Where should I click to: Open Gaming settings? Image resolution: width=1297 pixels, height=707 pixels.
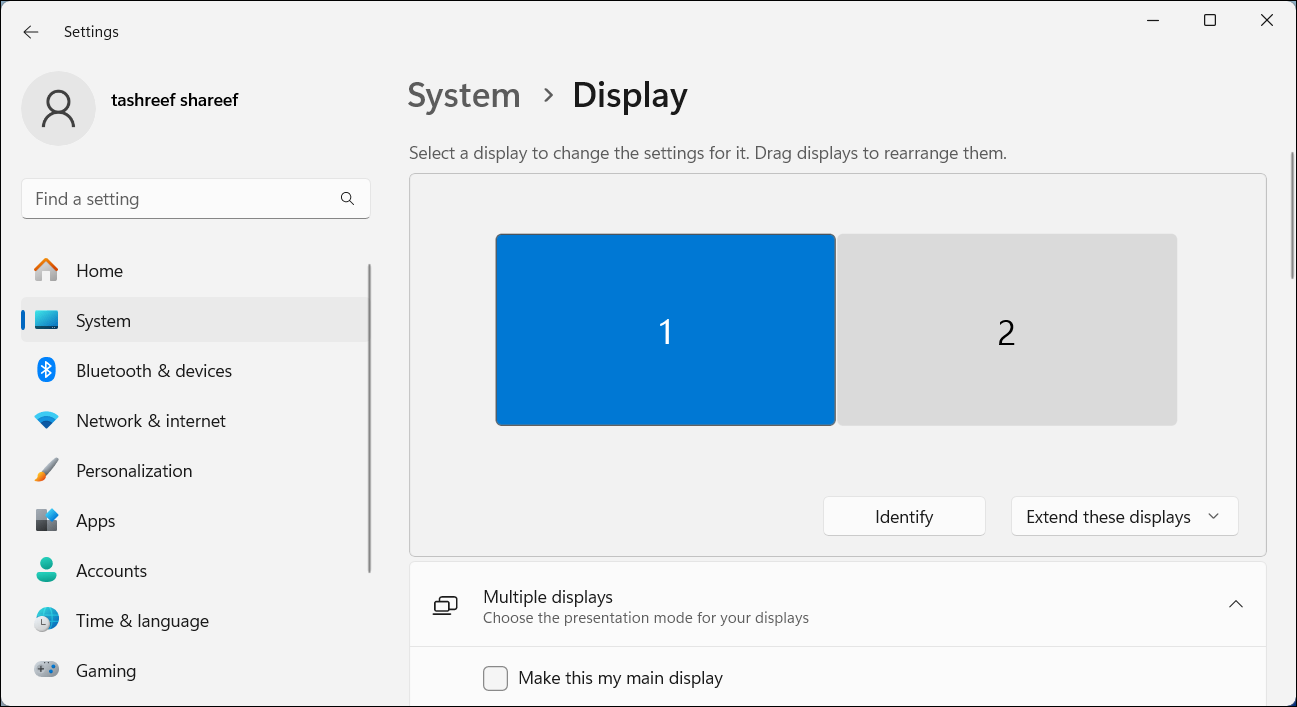tap(106, 670)
